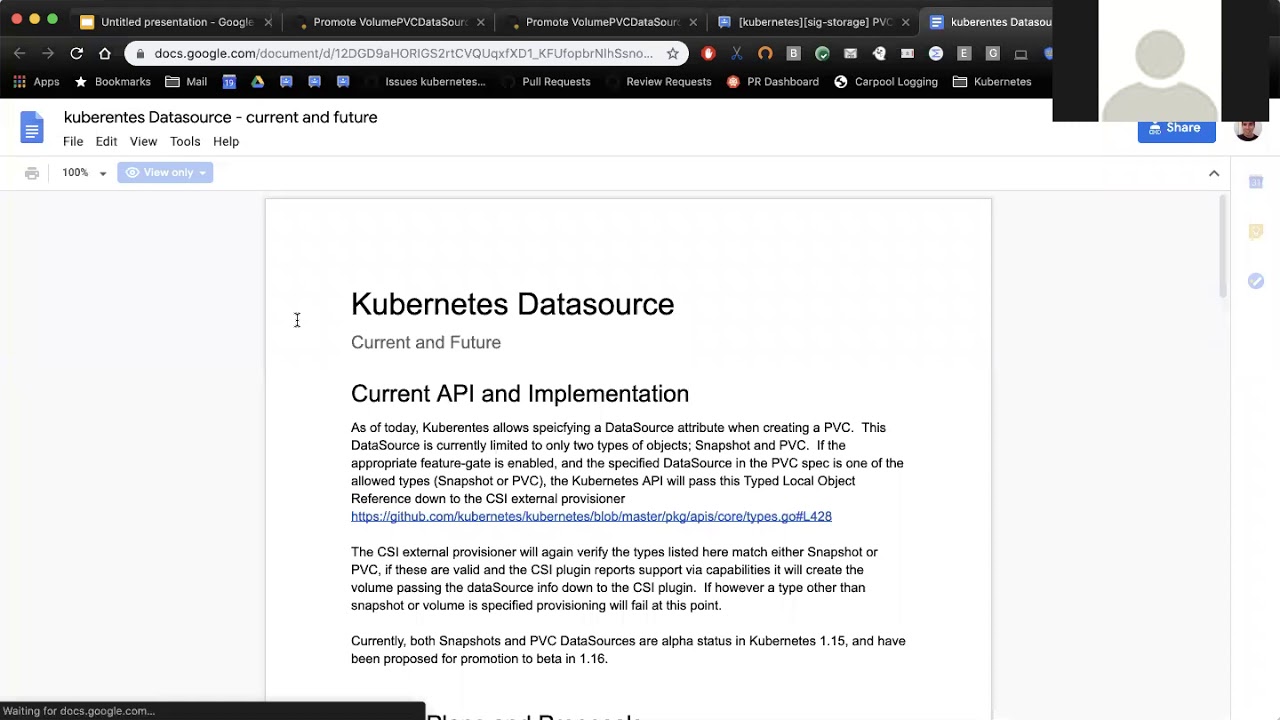Open the github types.go#L428 link
Screen dimensions: 1280x720
[591, 517]
